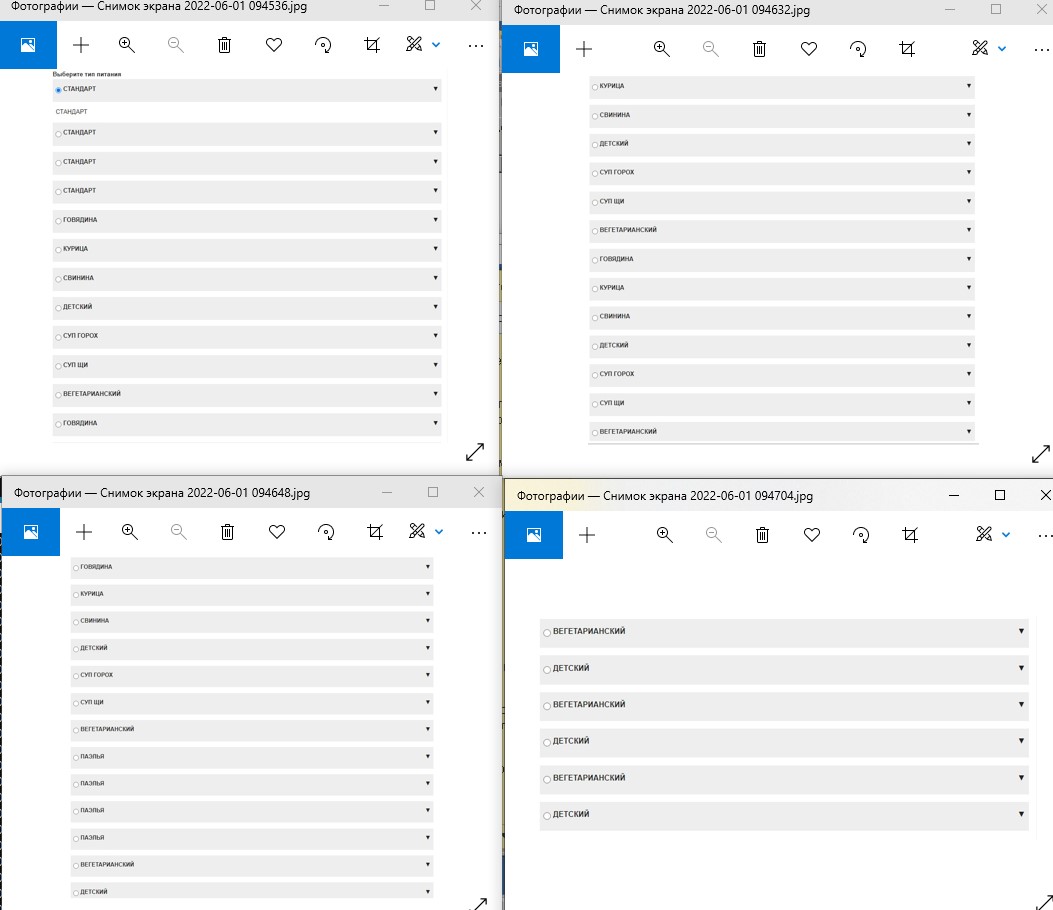Image resolution: width=1053 pixels, height=910 pixels.
Task: Enter fullscreen using arrows in the 094536 window
Action: (x=475, y=452)
